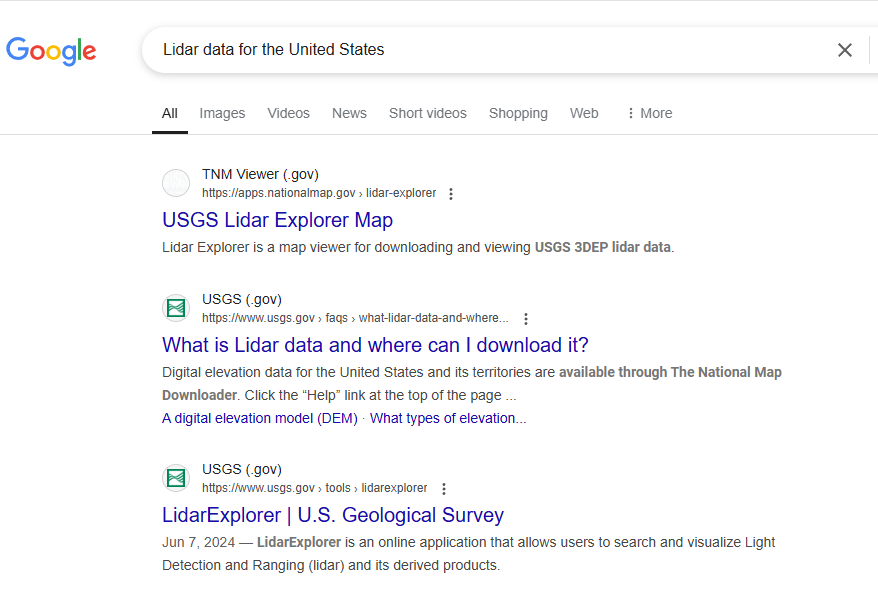Switch to the Images tab
The image size is (878, 611).
click(222, 113)
